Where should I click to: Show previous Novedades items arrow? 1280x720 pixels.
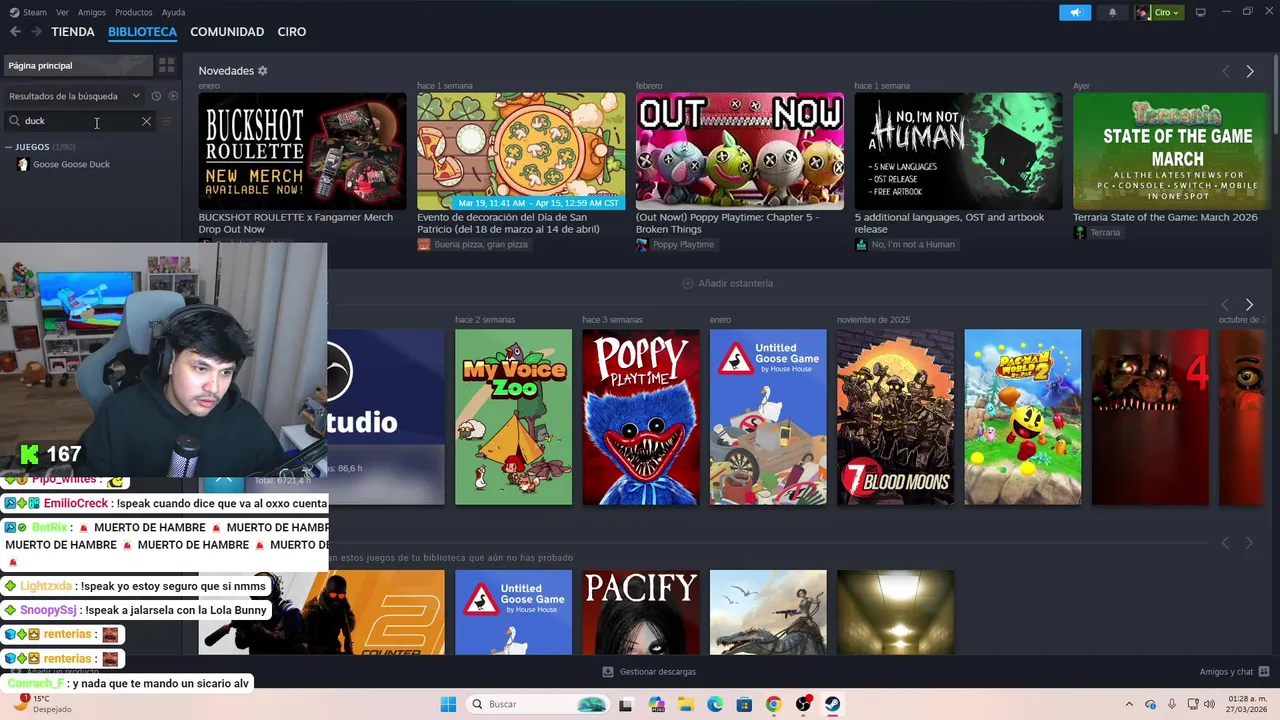click(x=1226, y=71)
